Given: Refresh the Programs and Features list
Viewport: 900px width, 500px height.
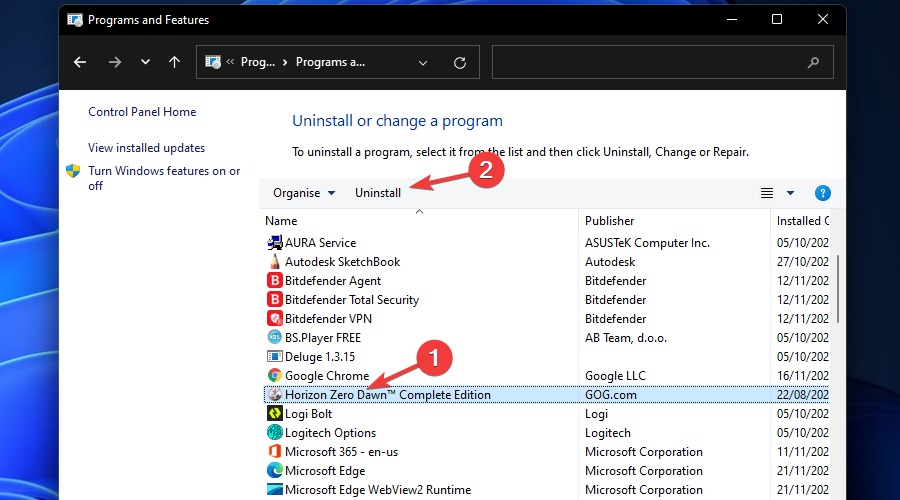Looking at the screenshot, I should click(x=460, y=62).
